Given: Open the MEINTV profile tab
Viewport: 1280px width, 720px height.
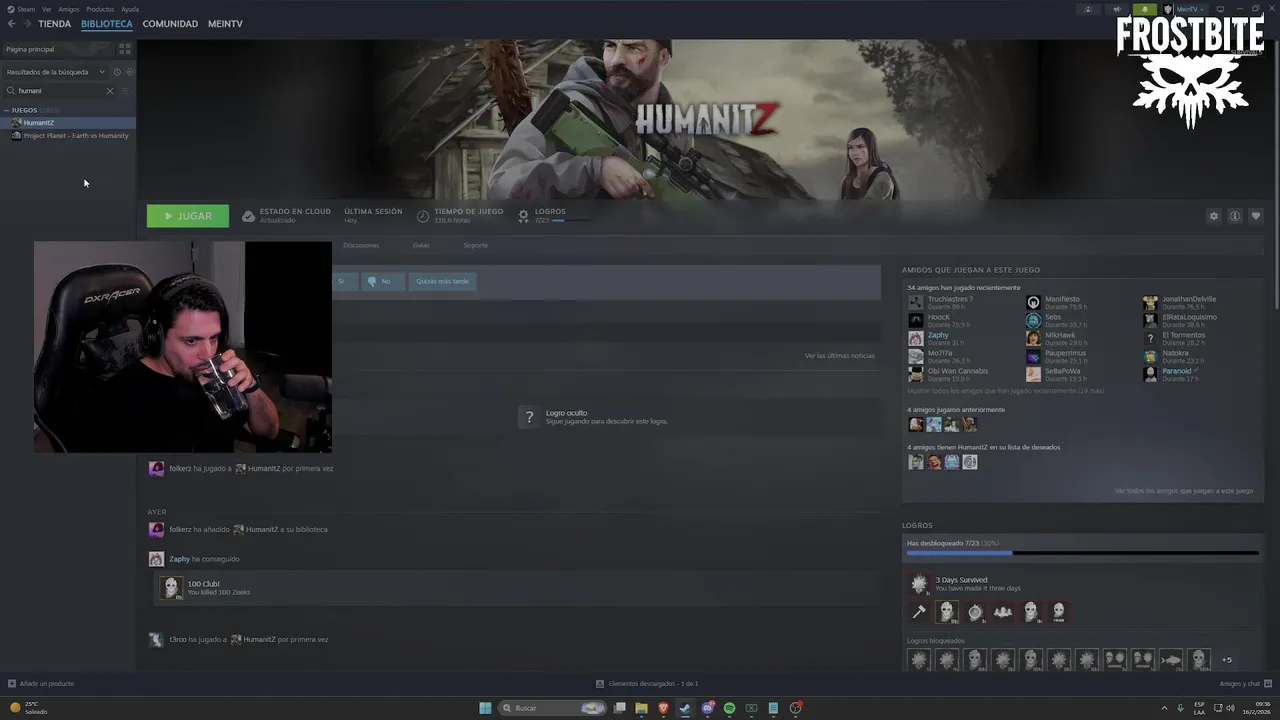Looking at the screenshot, I should [225, 24].
